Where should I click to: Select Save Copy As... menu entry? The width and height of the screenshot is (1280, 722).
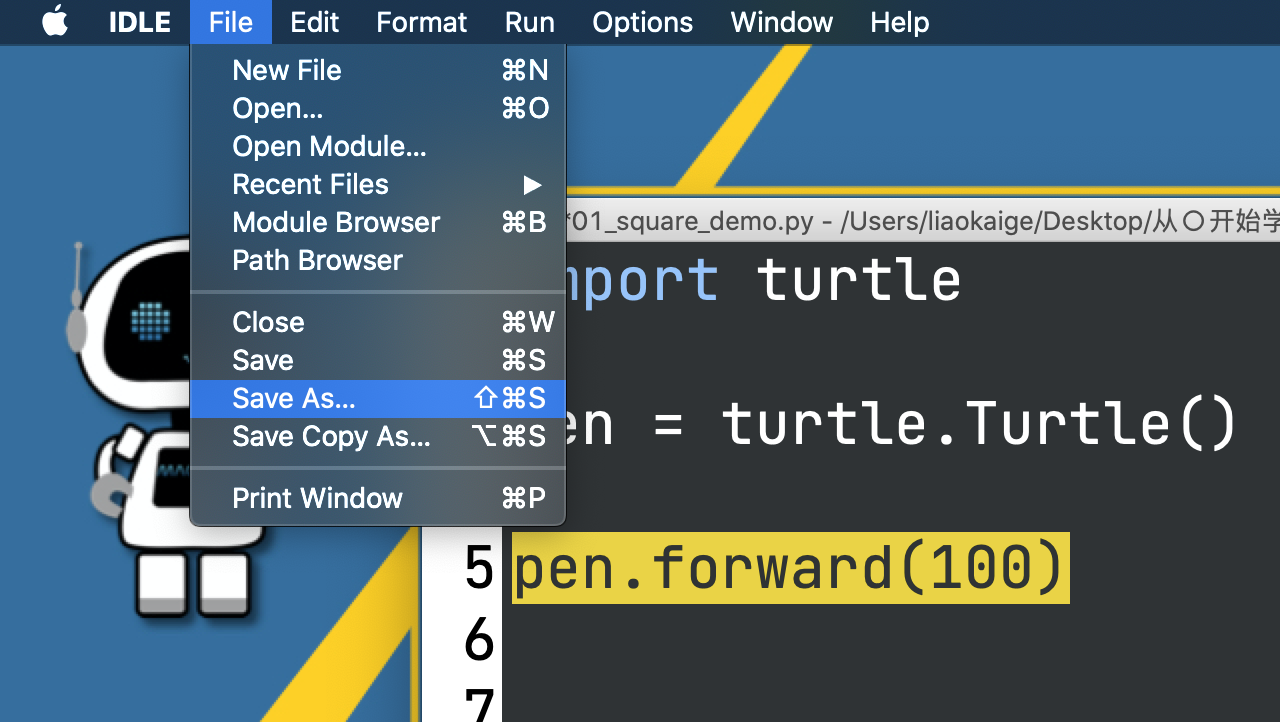(378, 436)
